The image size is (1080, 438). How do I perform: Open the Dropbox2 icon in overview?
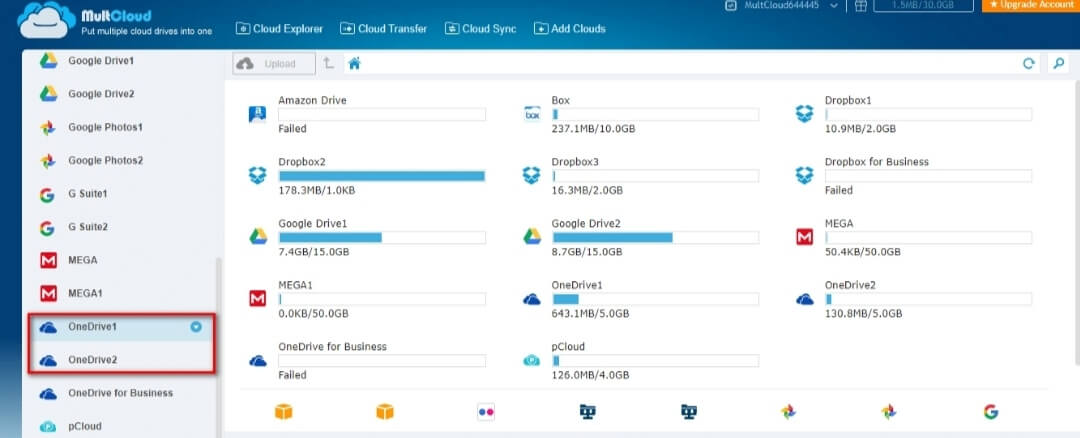coord(257,176)
